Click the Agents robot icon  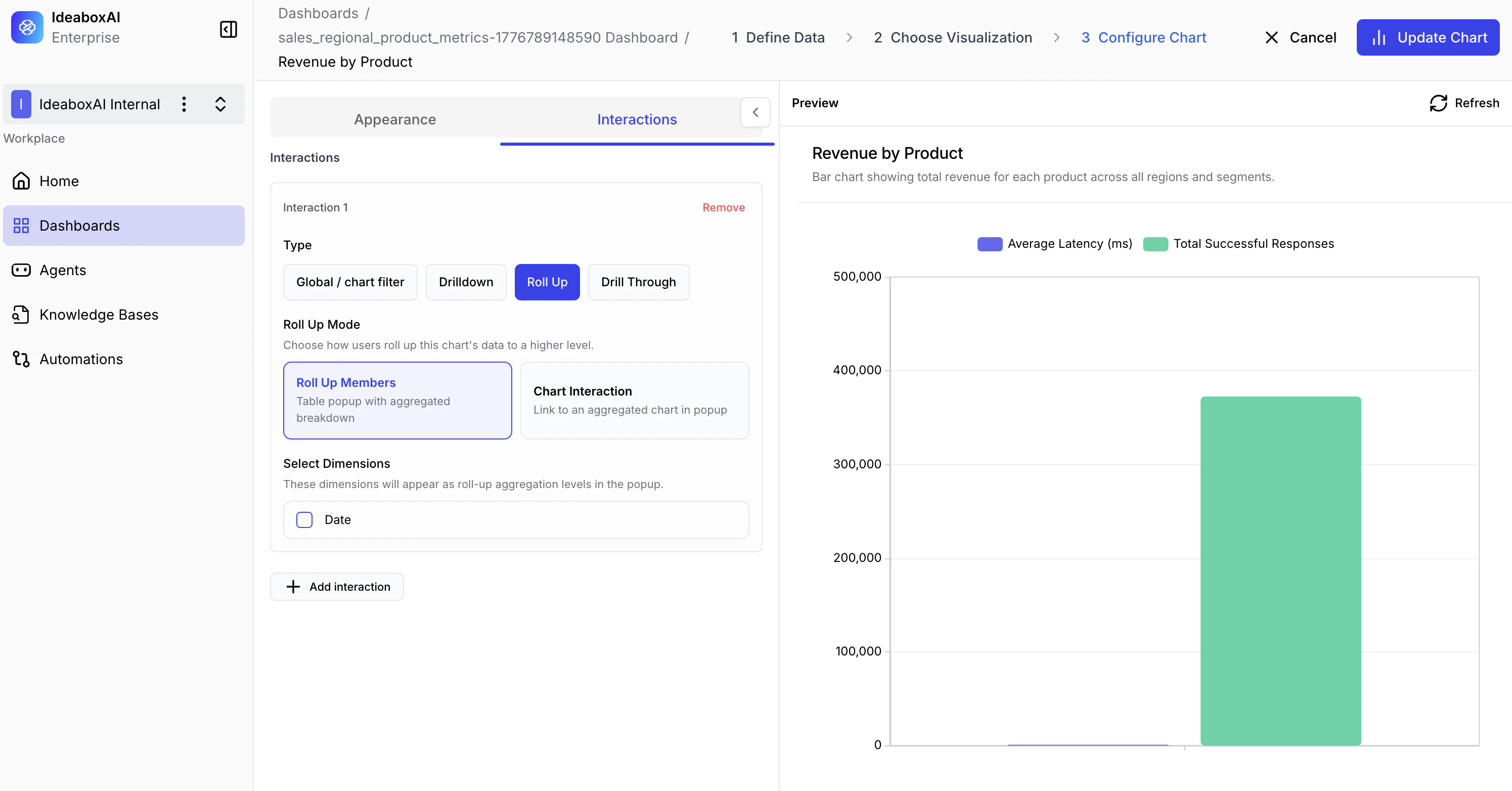click(x=21, y=270)
